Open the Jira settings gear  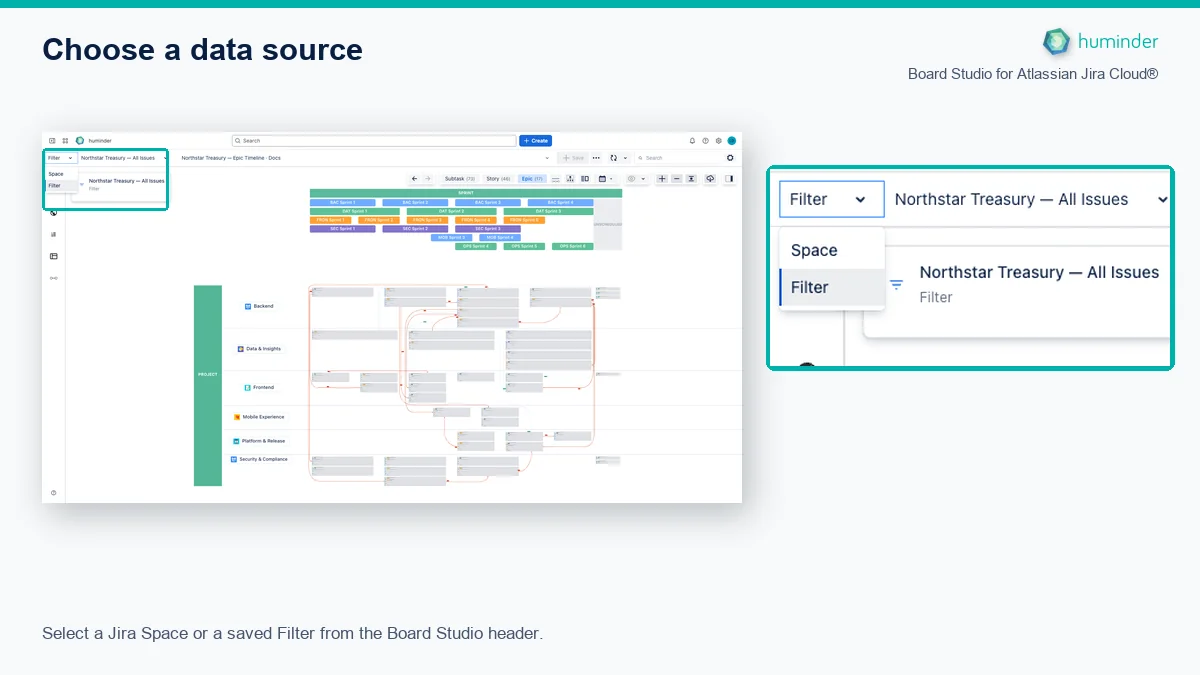pos(718,141)
